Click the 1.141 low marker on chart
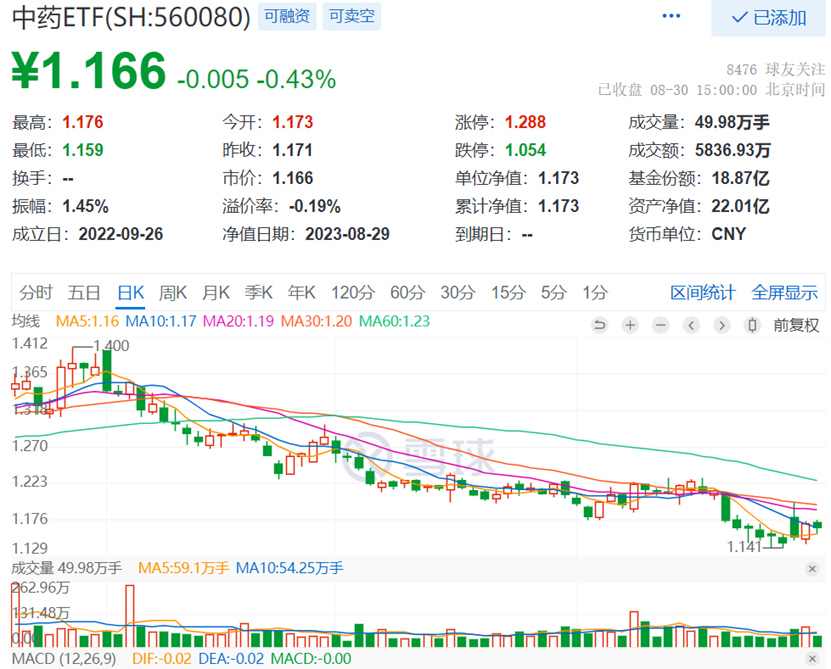 click(744, 547)
